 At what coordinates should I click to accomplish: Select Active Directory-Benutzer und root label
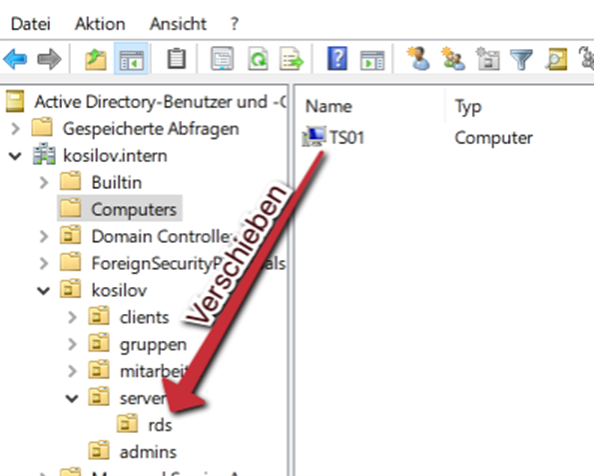[160, 101]
